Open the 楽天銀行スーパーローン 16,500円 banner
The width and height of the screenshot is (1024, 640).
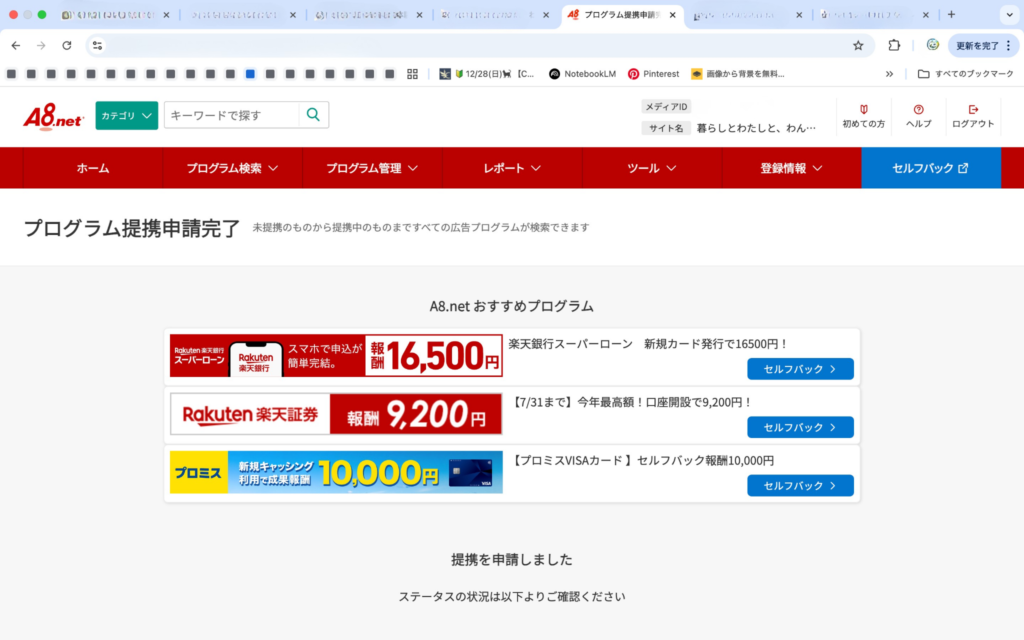coord(336,356)
